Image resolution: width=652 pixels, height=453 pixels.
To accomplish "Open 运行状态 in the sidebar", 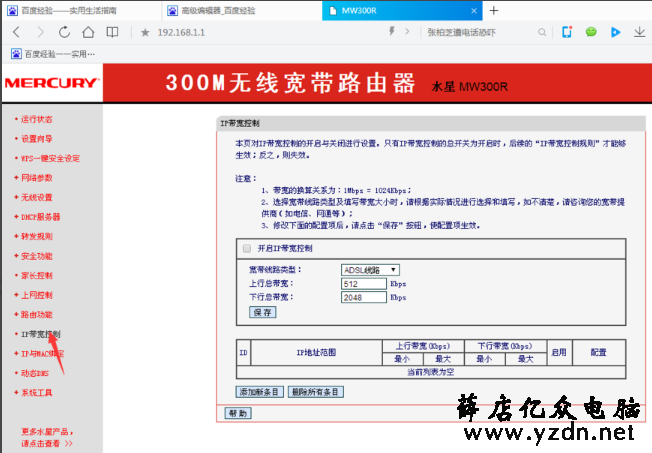I will [37, 119].
